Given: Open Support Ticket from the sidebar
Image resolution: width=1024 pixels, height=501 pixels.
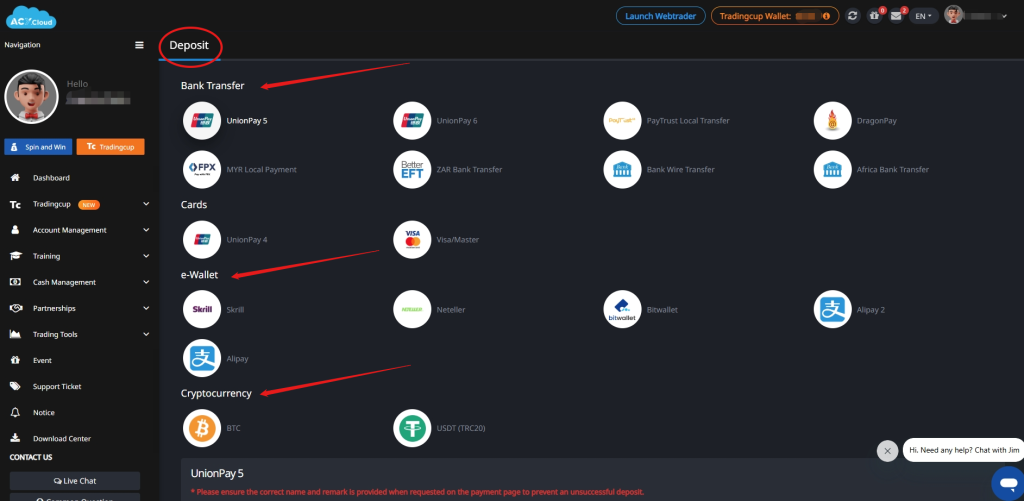Looking at the screenshot, I should [57, 386].
